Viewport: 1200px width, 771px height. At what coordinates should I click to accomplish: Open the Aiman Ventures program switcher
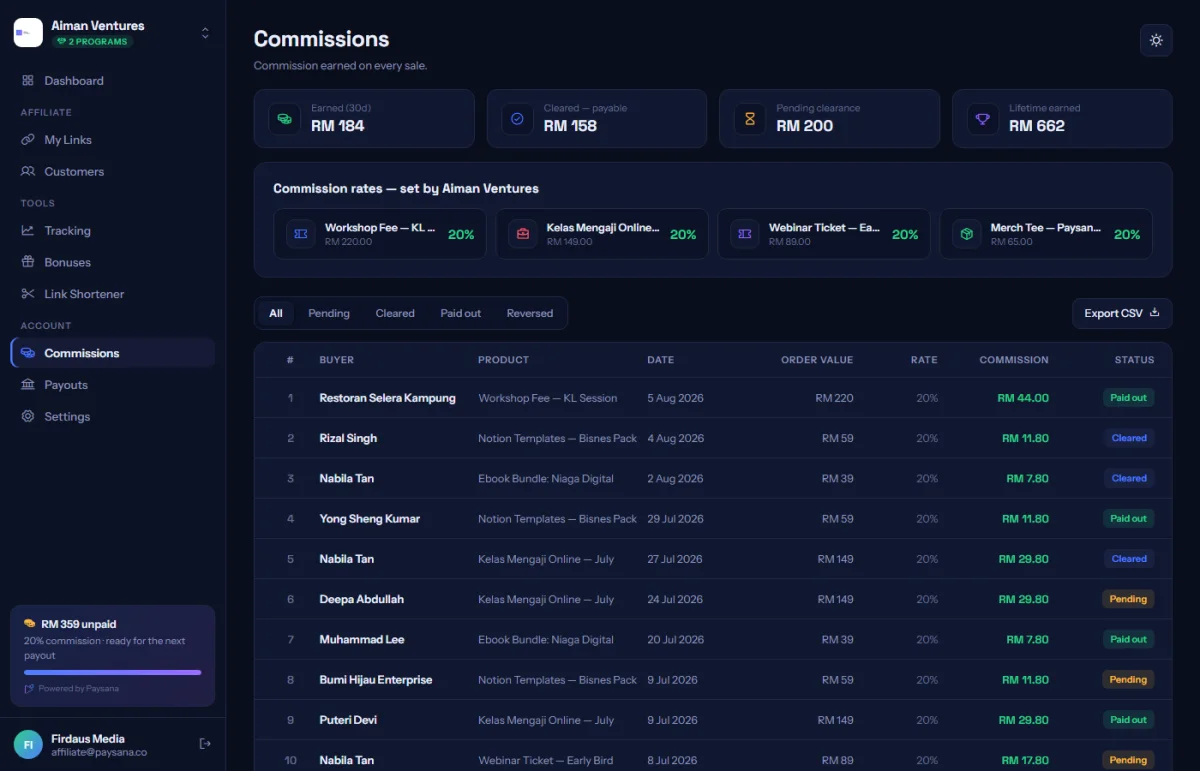click(112, 33)
